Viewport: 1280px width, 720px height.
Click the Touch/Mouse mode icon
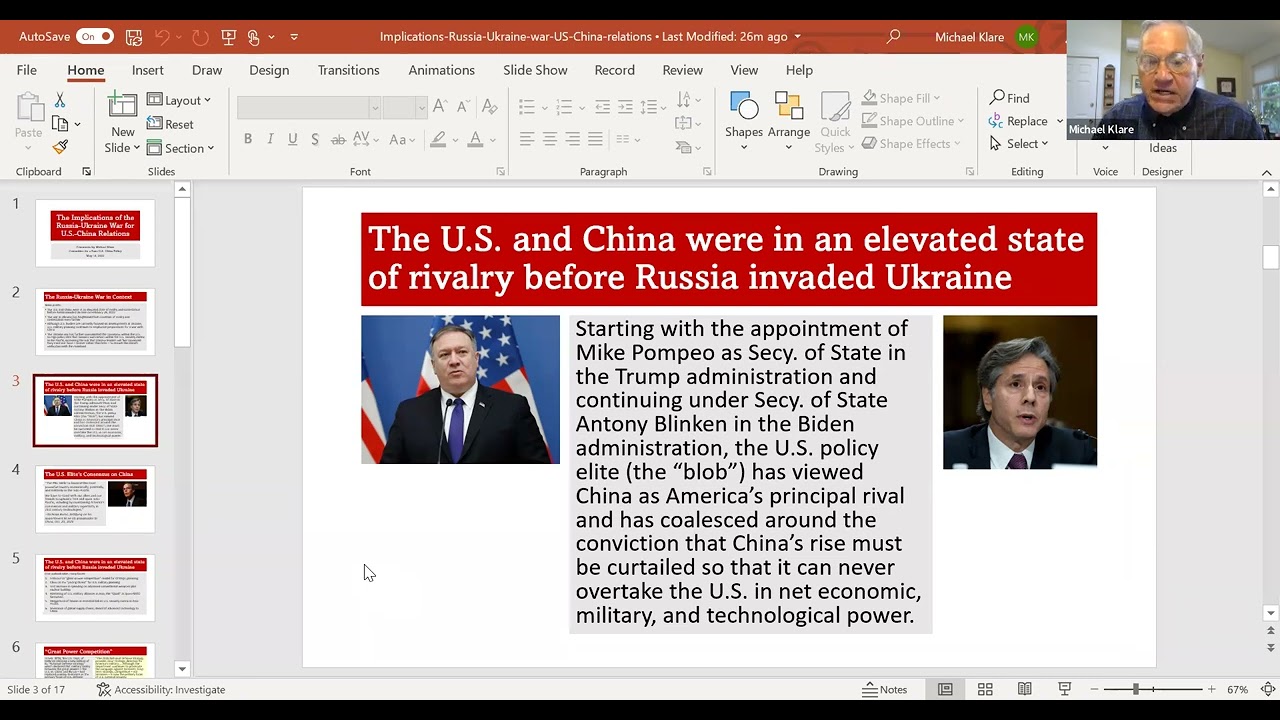(x=254, y=37)
